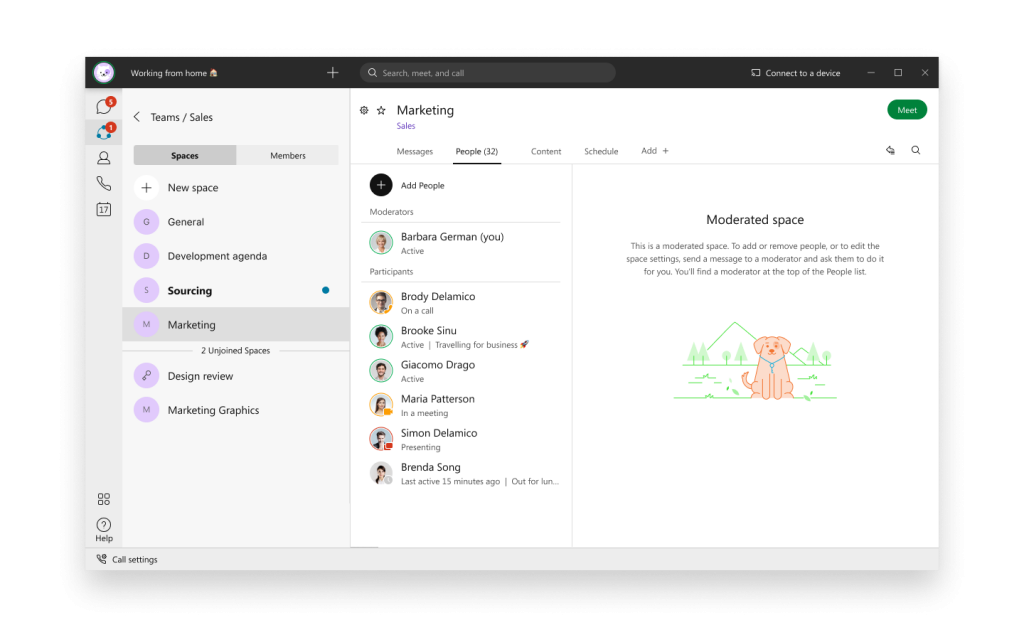Screen dimensions: 1024x640
Task: Open Contacts from the left sidebar
Action: point(103,158)
